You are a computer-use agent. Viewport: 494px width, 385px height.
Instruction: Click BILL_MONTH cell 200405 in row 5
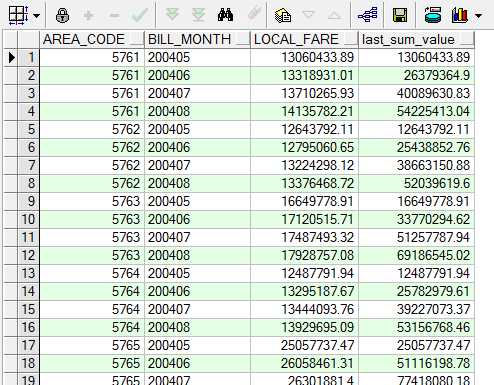pyautogui.click(x=197, y=129)
